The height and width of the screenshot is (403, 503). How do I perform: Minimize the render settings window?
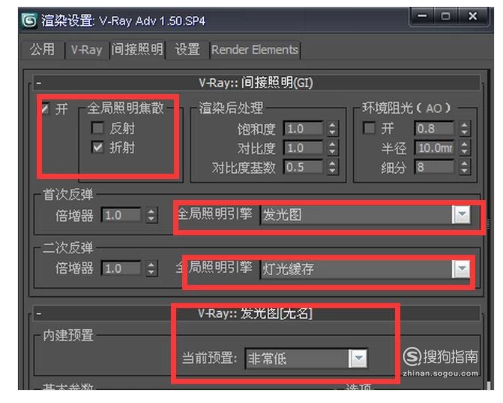click(x=422, y=16)
